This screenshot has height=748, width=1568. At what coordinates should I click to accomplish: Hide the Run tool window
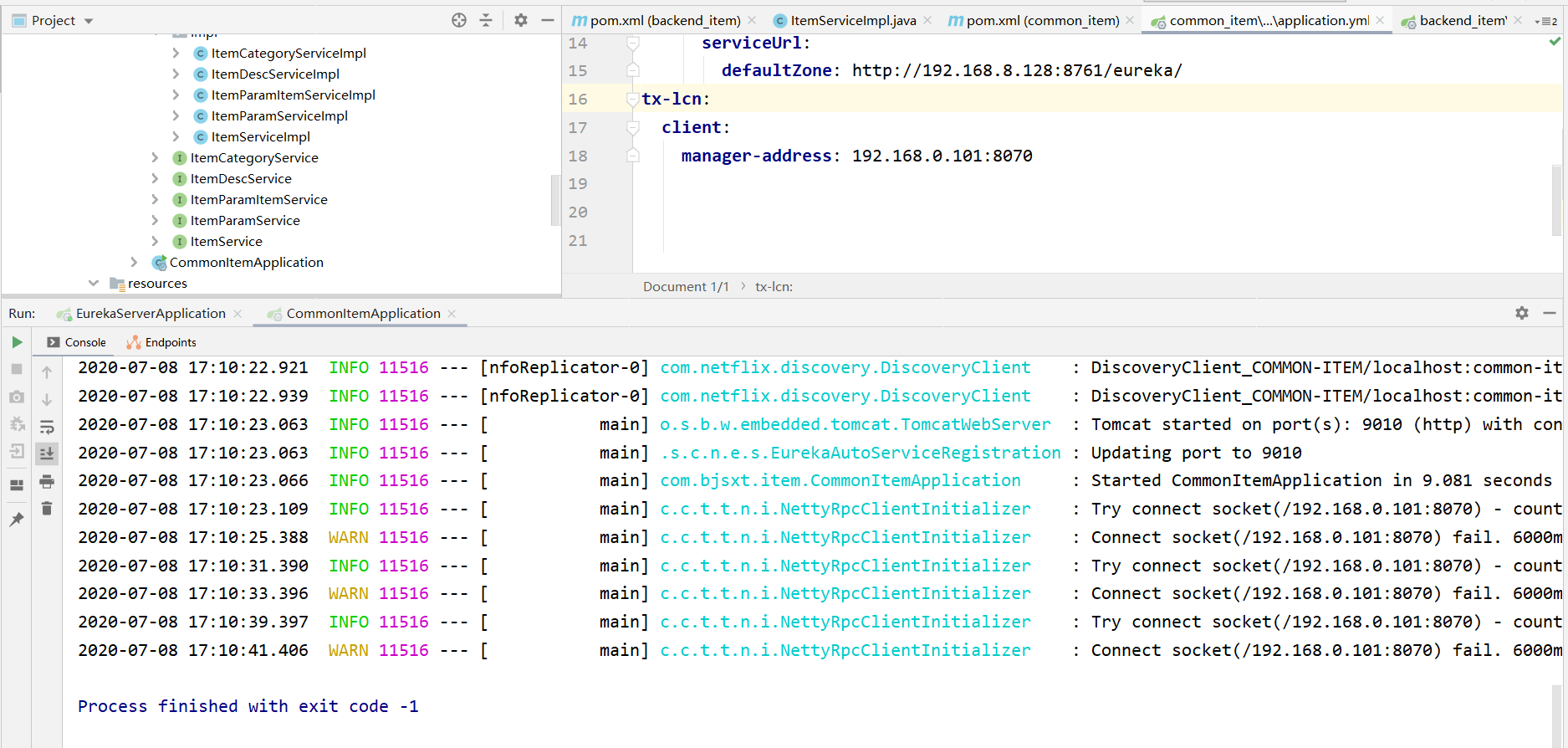pos(1550,313)
